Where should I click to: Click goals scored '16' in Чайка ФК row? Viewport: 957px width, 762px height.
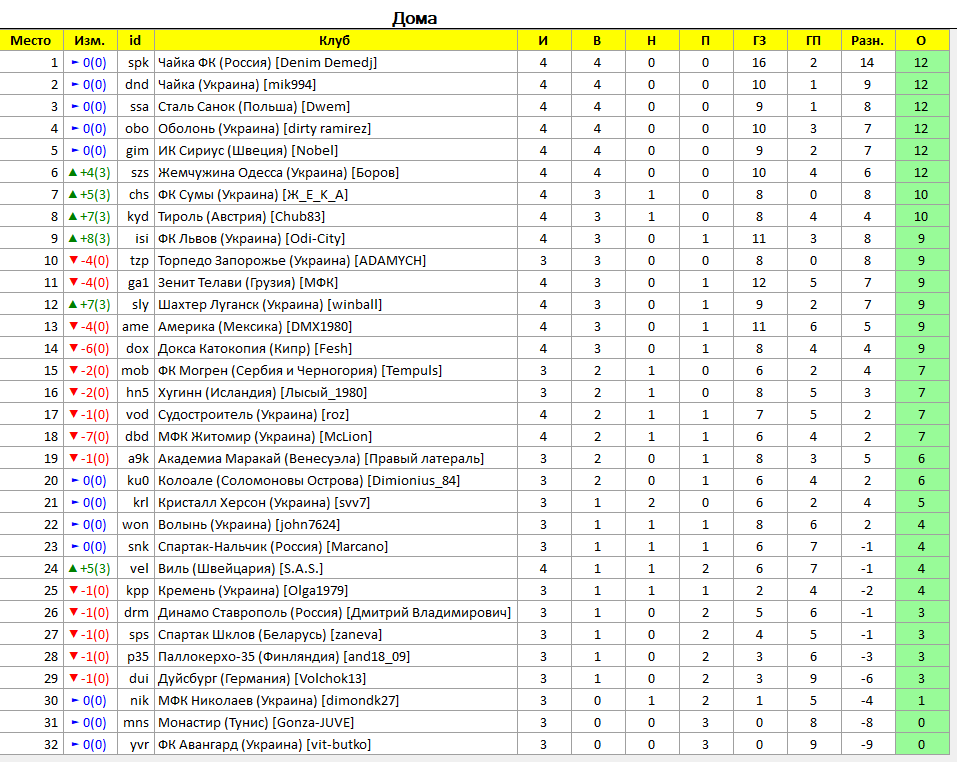pyautogui.click(x=759, y=63)
